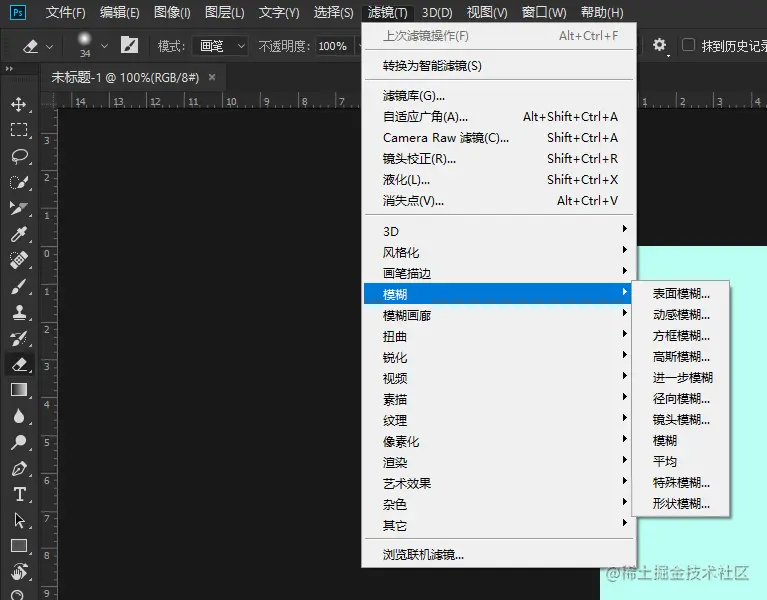Click the Photoshop Ps logo icon
The image size is (767, 600).
coord(18,12)
